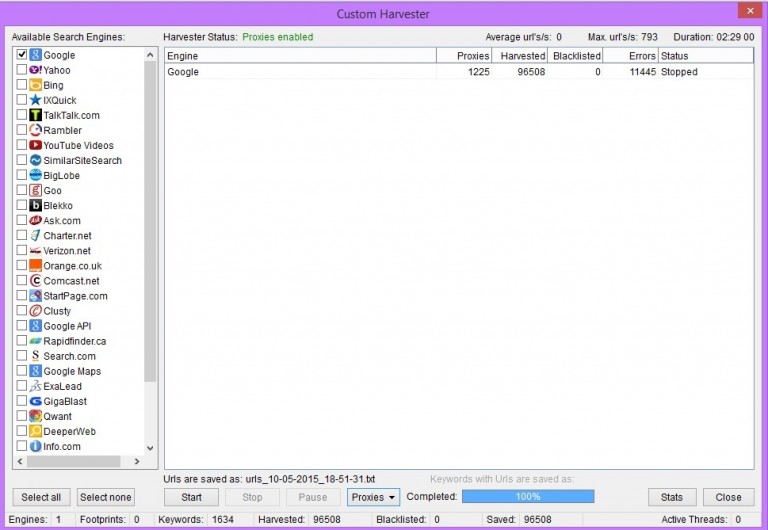Click the Yahoo engine icon
The image size is (768, 530).
click(x=35, y=70)
